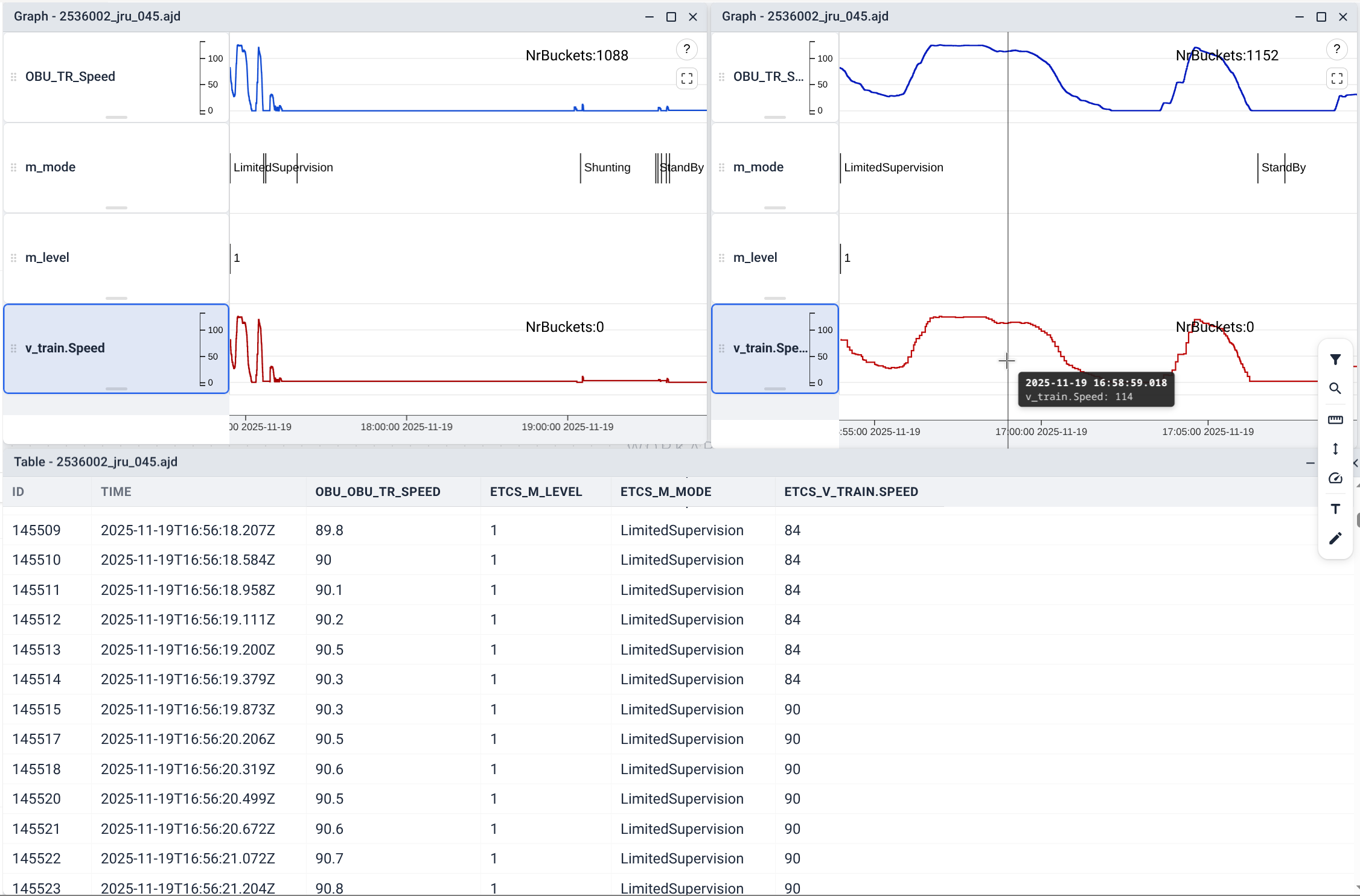Click time cell 2025-11-19T16:56:20.319Z
1360x896 pixels.
pyautogui.click(x=188, y=769)
